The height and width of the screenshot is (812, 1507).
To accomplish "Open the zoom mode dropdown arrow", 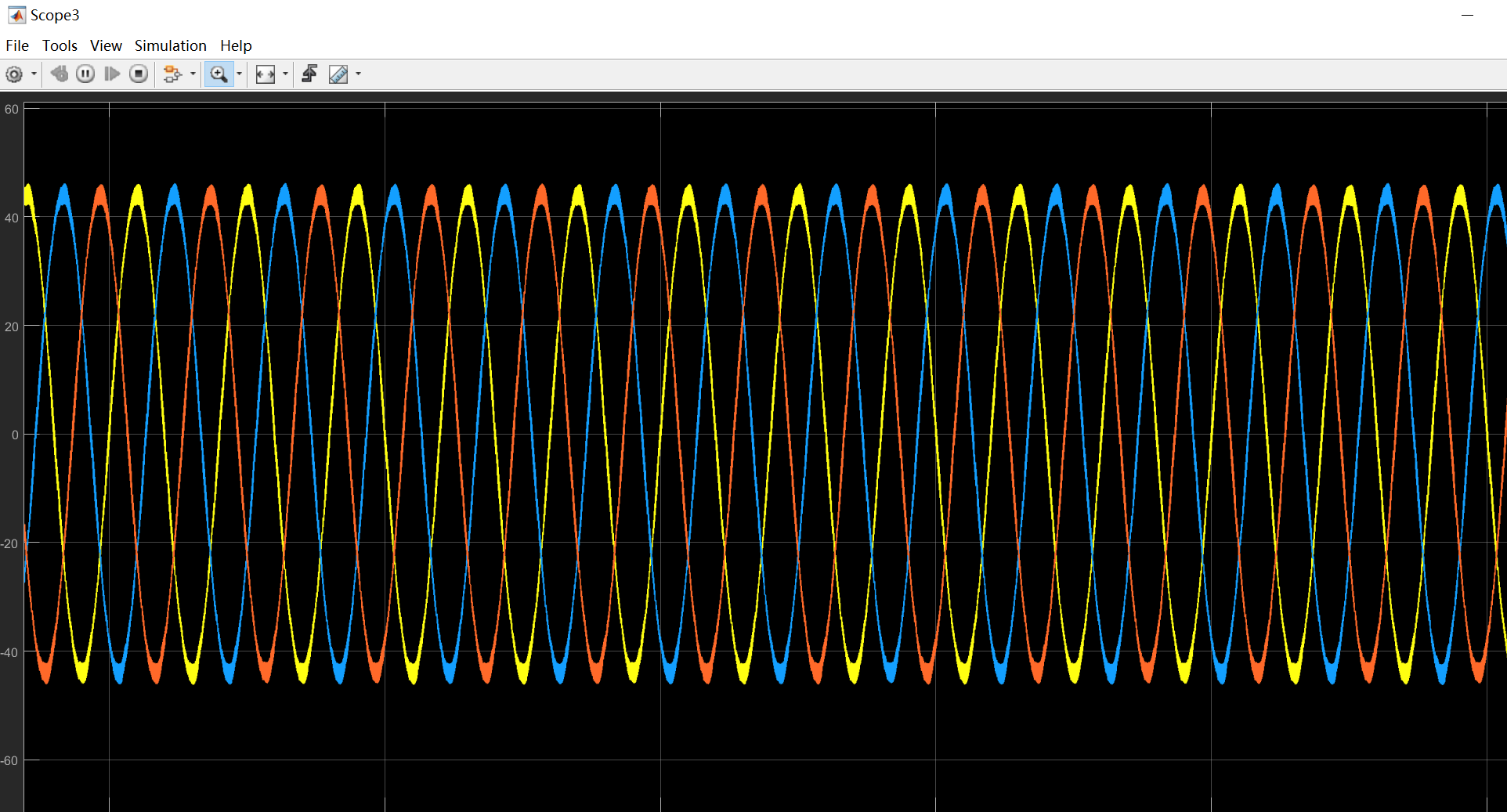I will click(240, 74).
